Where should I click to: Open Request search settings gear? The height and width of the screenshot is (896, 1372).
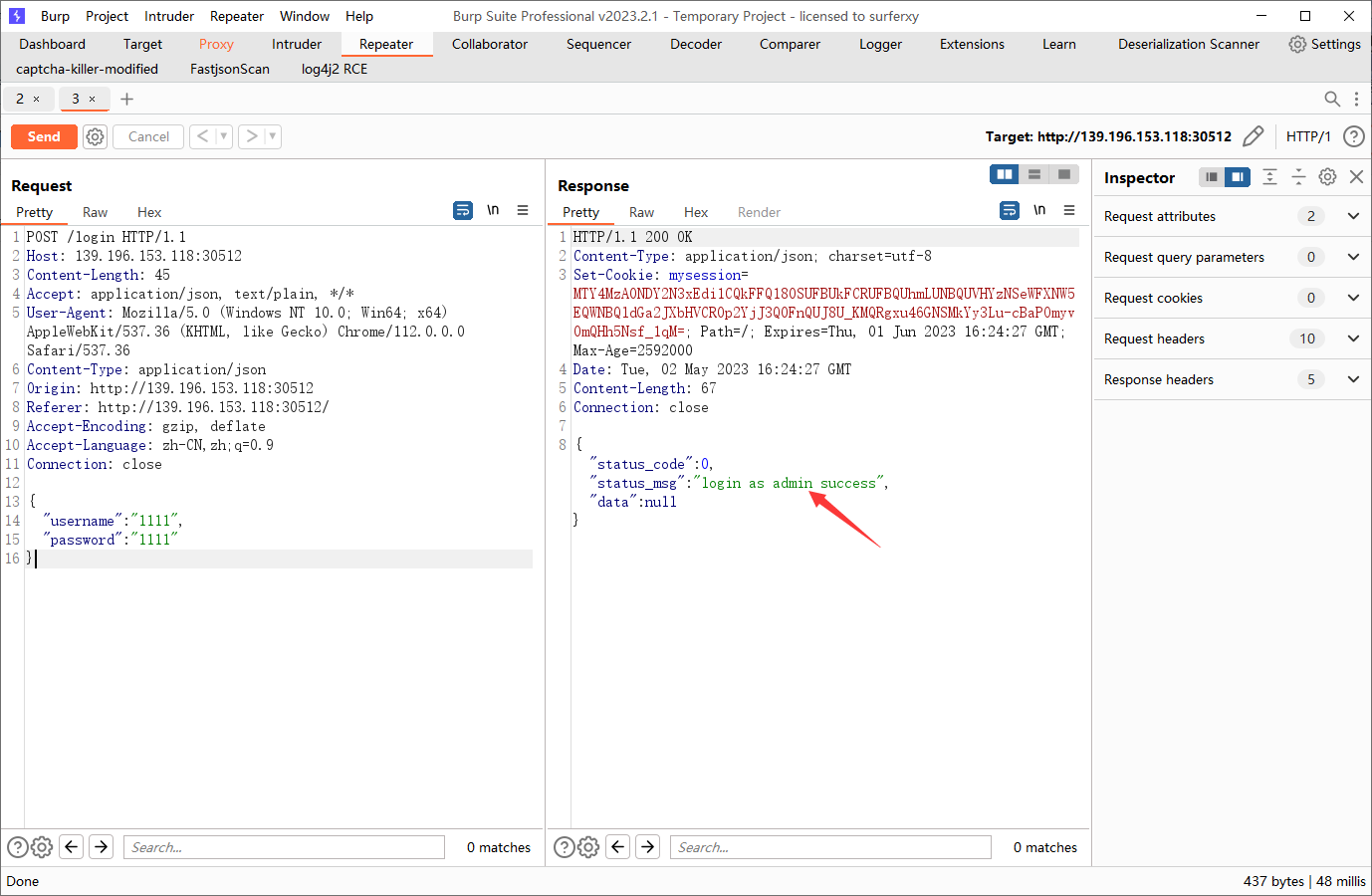pyautogui.click(x=42, y=847)
